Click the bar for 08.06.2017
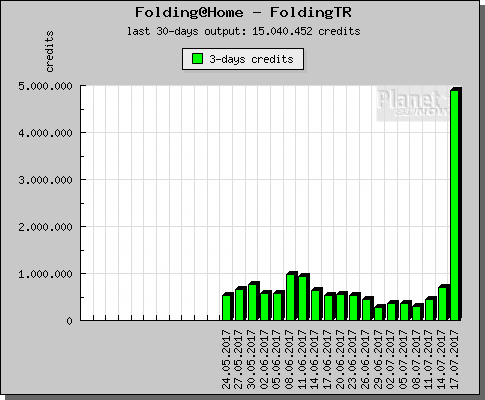This screenshot has width=485, height=400. click(292, 296)
